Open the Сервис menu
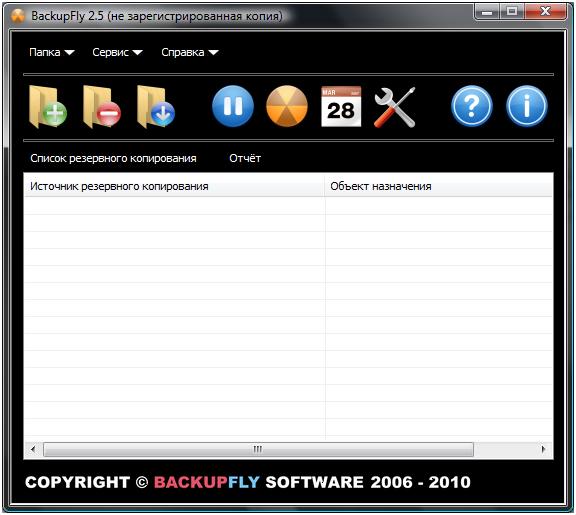 tap(118, 52)
